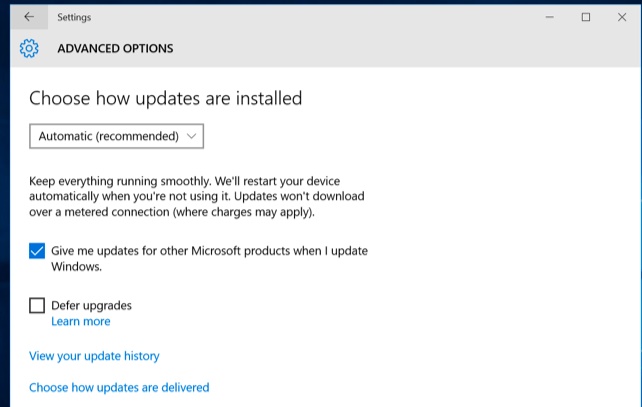The height and width of the screenshot is (407, 642).
Task: Enable the Defer upgrades checkbox
Action: 37,305
